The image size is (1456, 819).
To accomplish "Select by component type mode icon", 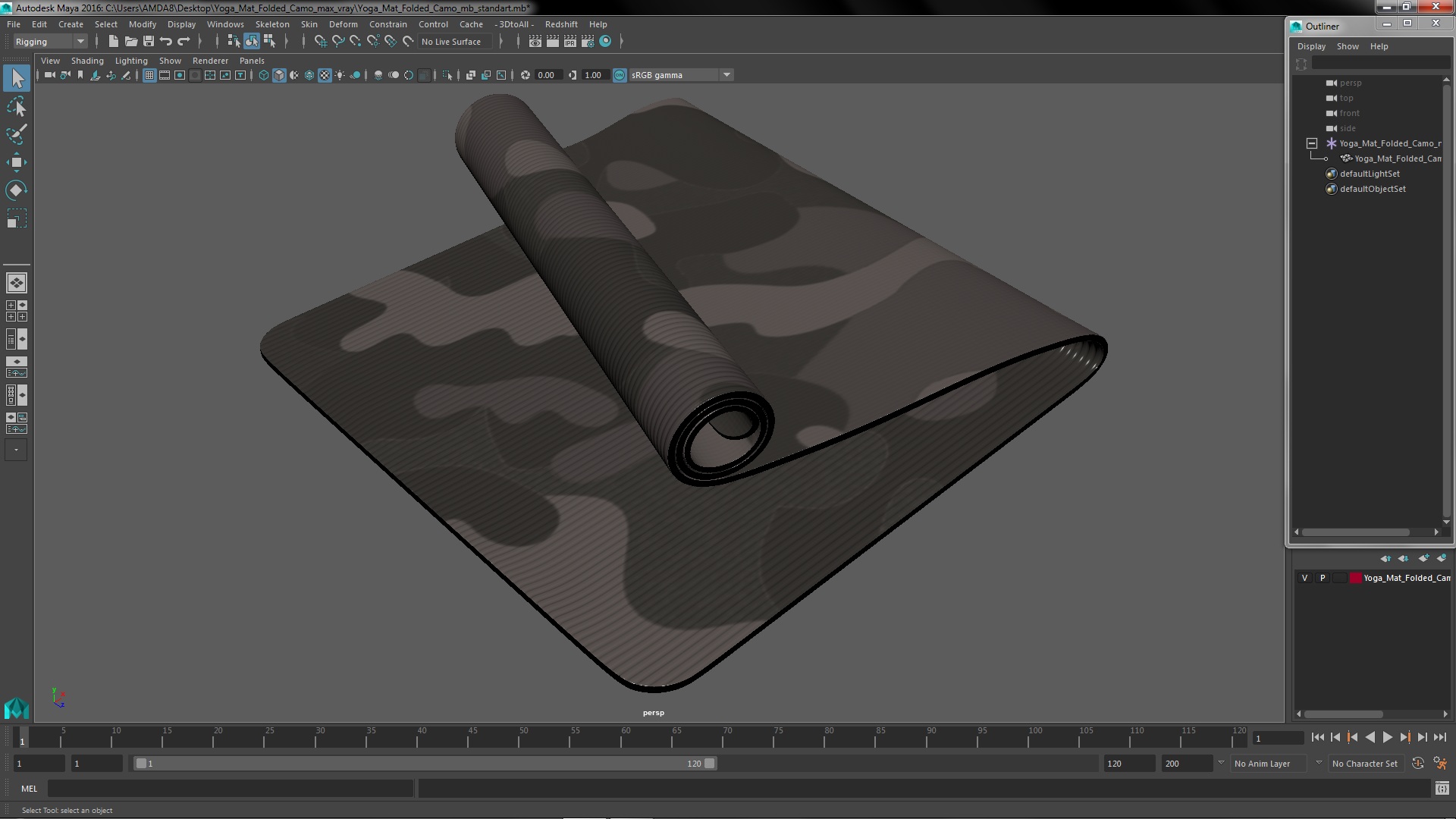I will (x=269, y=42).
